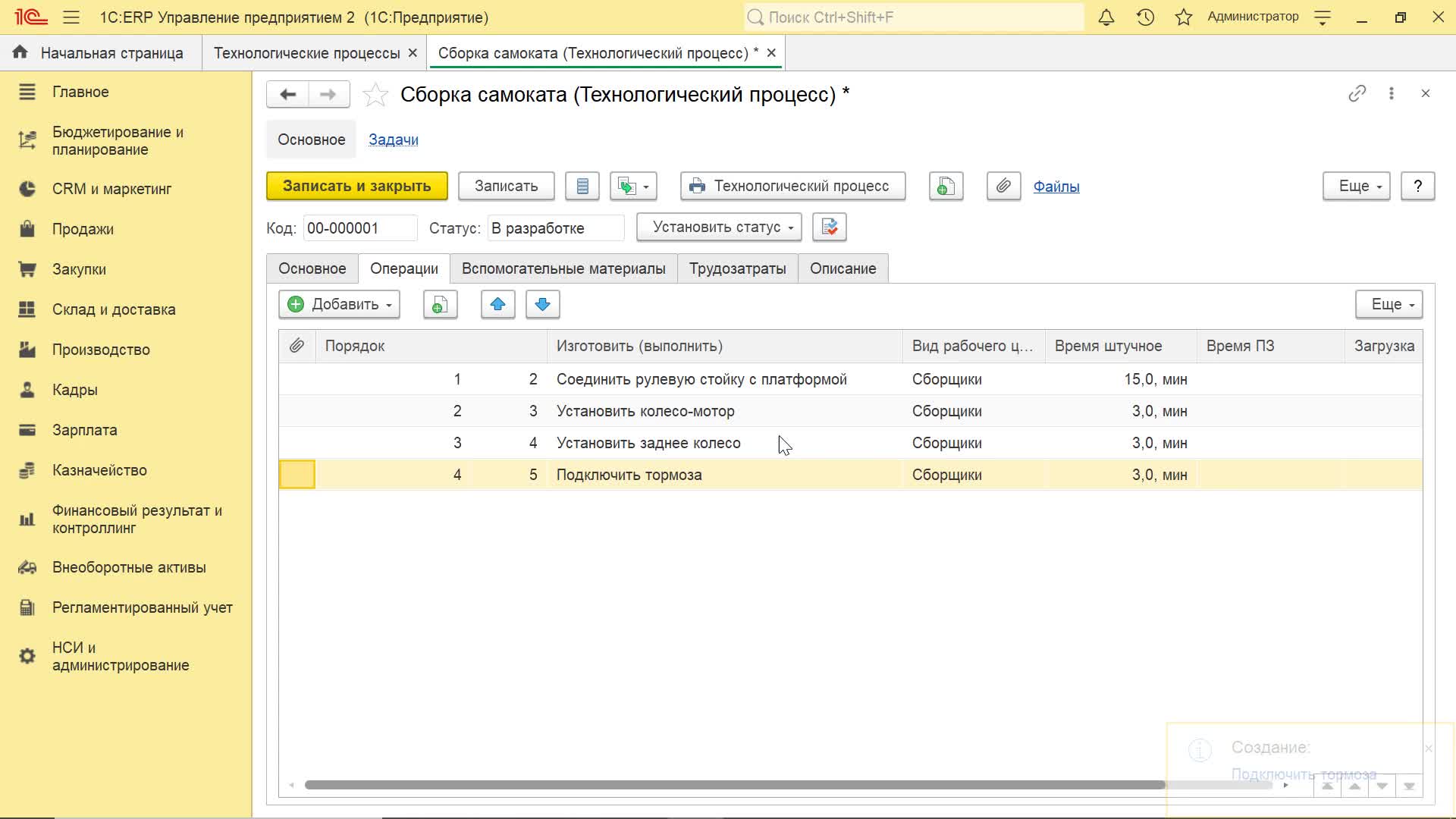Open three-dots form options menu

point(1392,93)
